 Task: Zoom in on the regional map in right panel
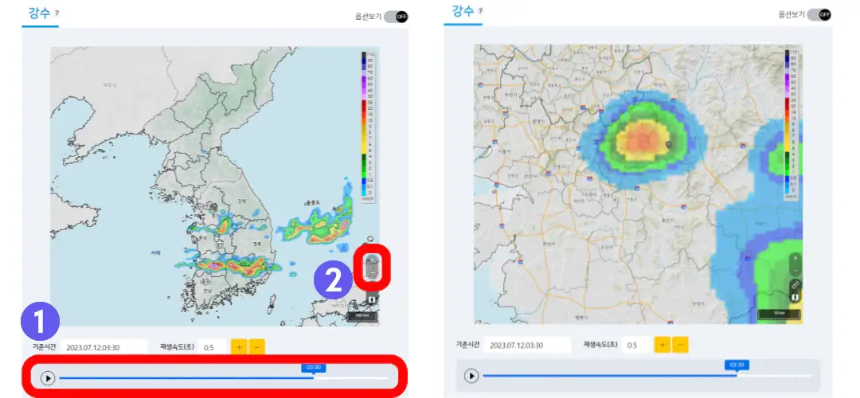pyautogui.click(x=795, y=258)
